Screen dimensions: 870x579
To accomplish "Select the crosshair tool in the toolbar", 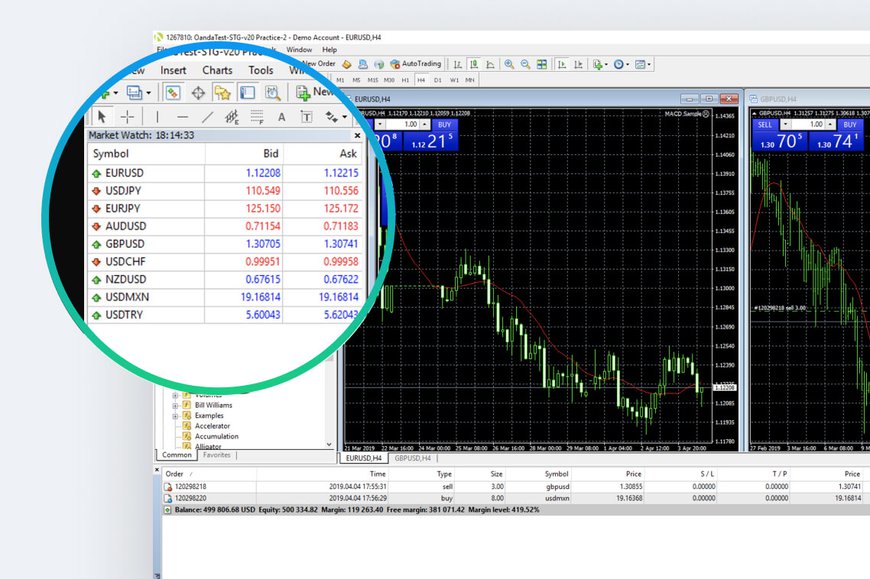I will click(127, 117).
